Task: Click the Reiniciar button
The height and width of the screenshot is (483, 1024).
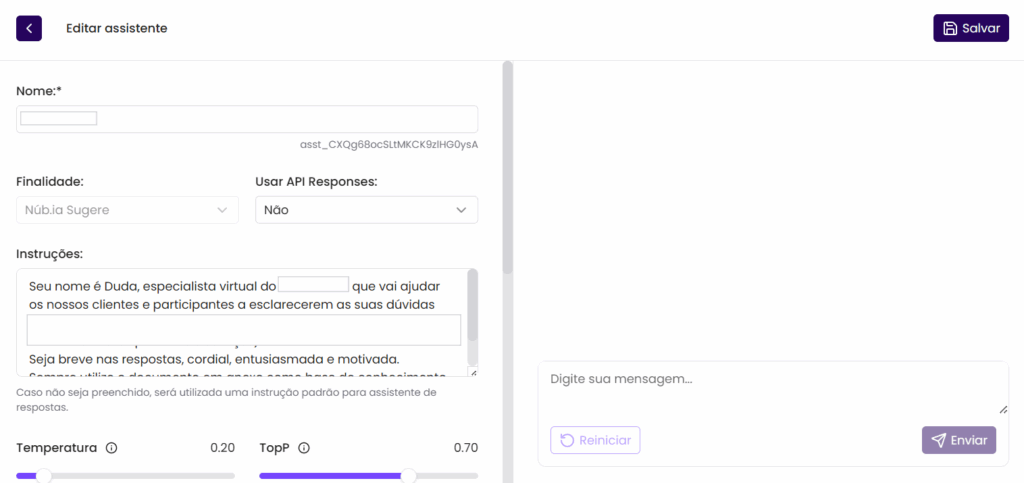Action: [596, 440]
